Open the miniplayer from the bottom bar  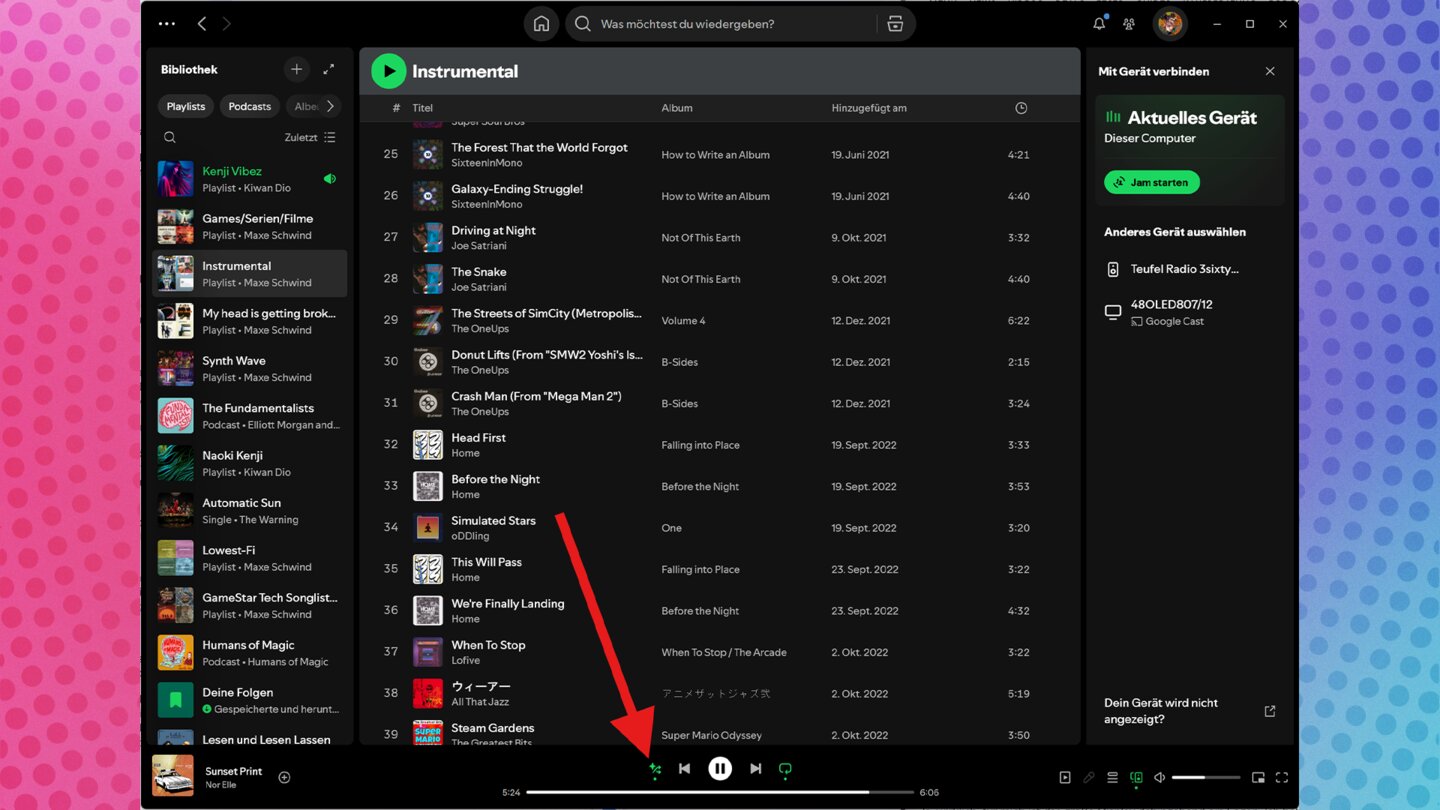pyautogui.click(x=1258, y=778)
